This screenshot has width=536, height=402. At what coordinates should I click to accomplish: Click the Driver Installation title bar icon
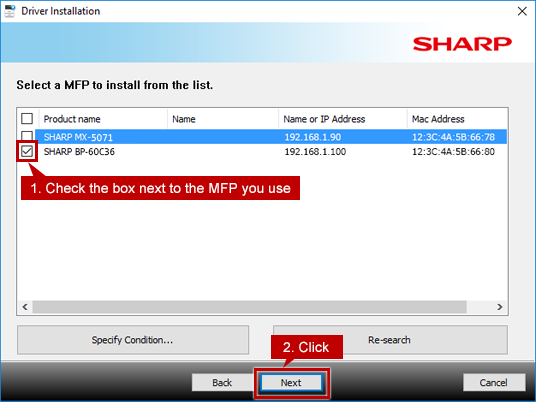pos(10,11)
